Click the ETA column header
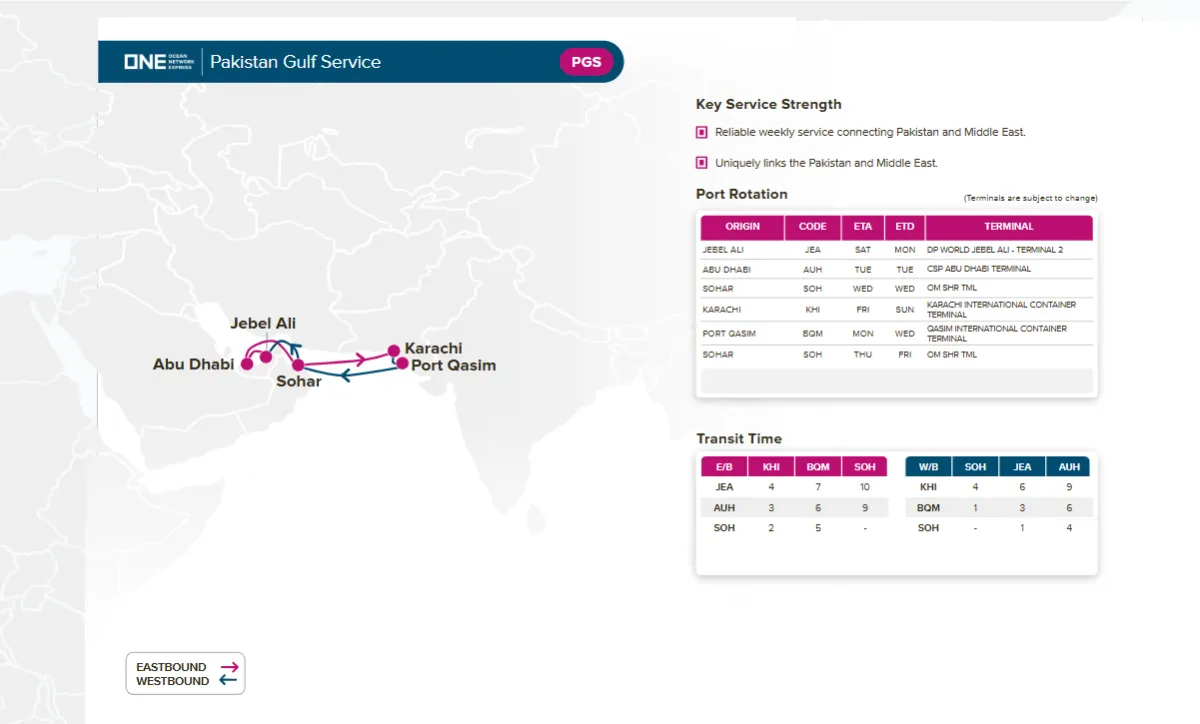Image resolution: width=1200 pixels, height=724 pixels. tap(862, 227)
